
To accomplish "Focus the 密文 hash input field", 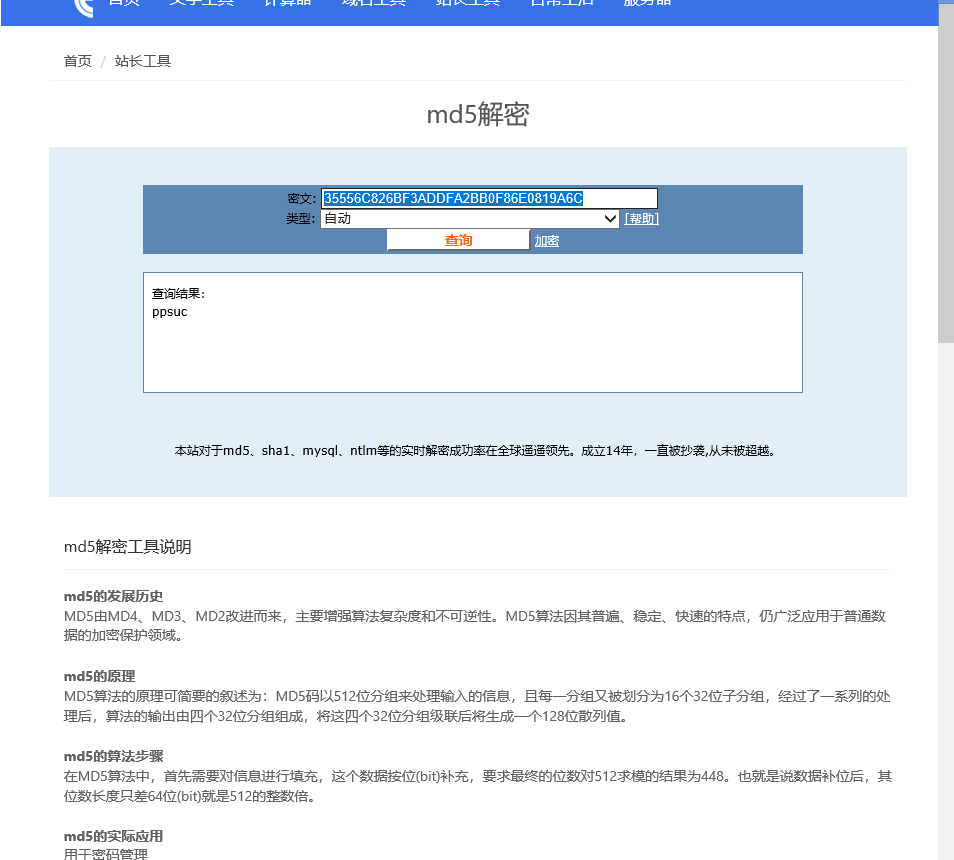I will [489, 198].
